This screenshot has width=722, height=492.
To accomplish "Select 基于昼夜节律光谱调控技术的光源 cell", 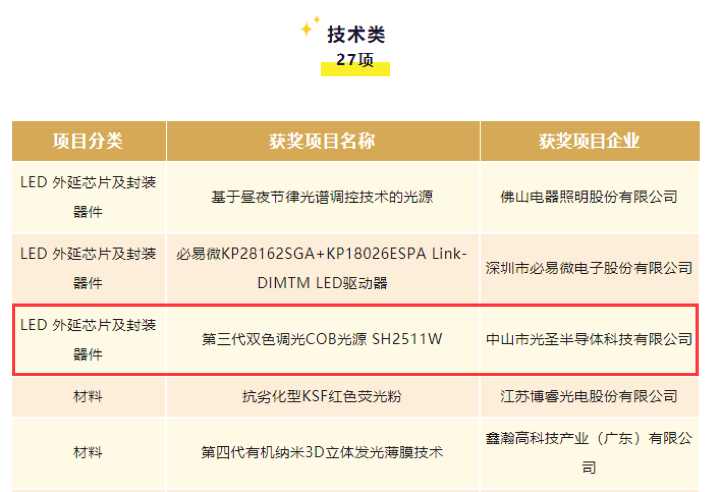I will (x=323, y=197).
